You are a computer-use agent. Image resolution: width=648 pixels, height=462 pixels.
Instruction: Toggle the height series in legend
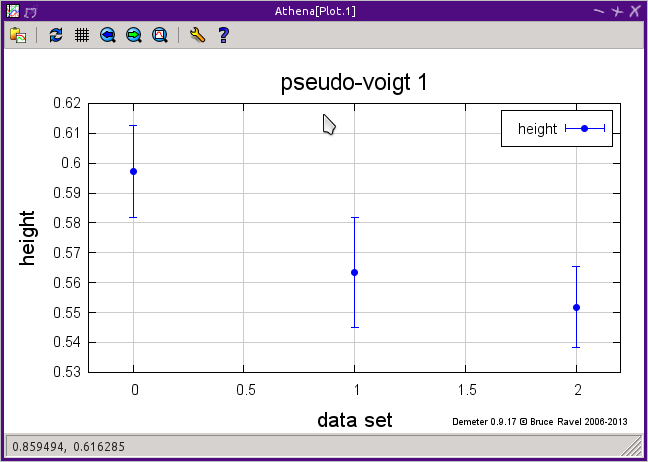click(x=557, y=129)
